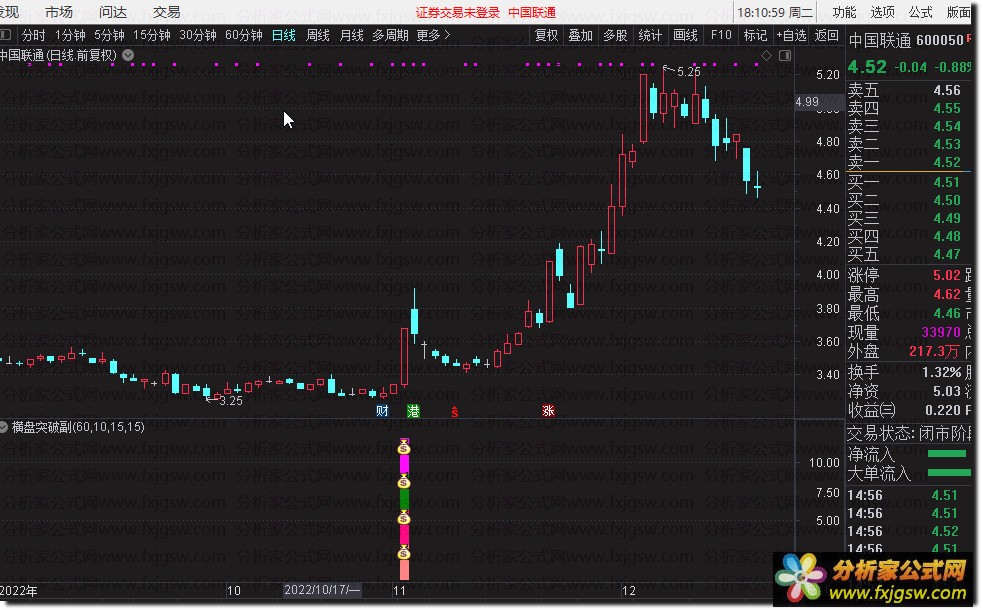The height and width of the screenshot is (610, 983).
Task: Click the top money bag signal icon
Action: point(404,448)
